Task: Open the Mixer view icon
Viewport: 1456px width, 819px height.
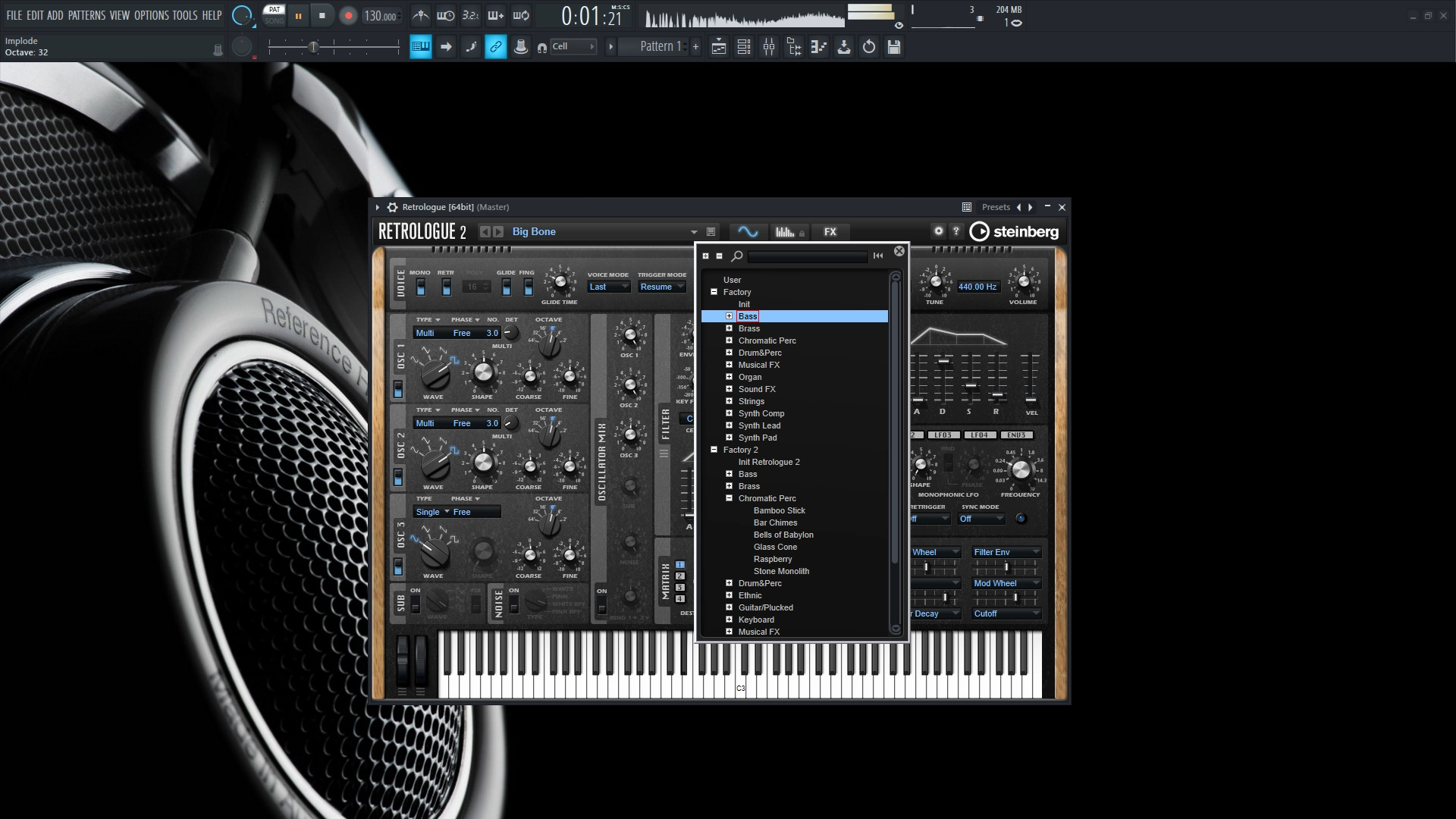Action: (769, 47)
